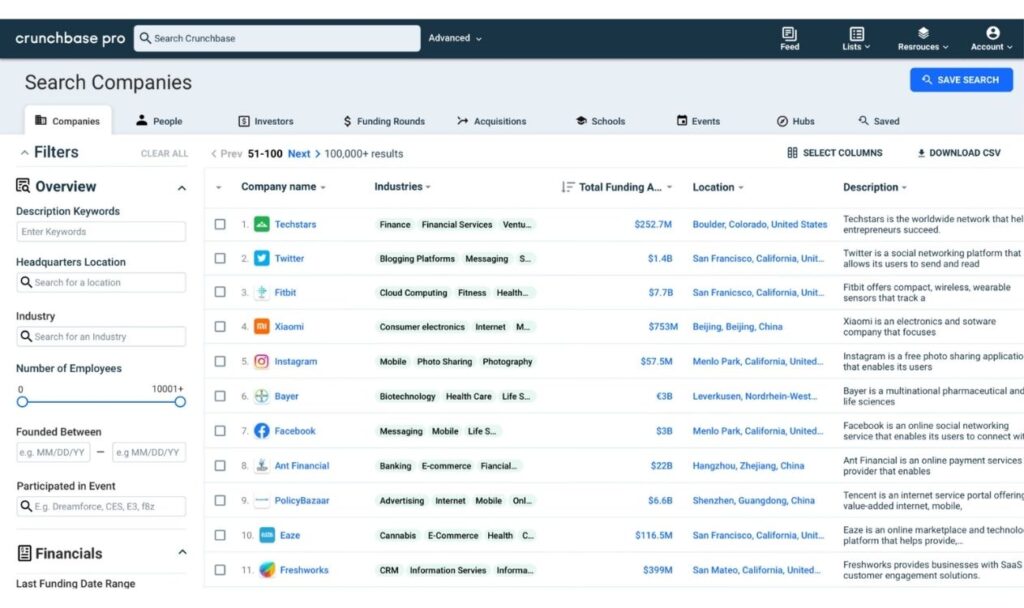Collapse the Filters panel chevron
The image size is (1024, 608).
pyautogui.click(x=24, y=153)
